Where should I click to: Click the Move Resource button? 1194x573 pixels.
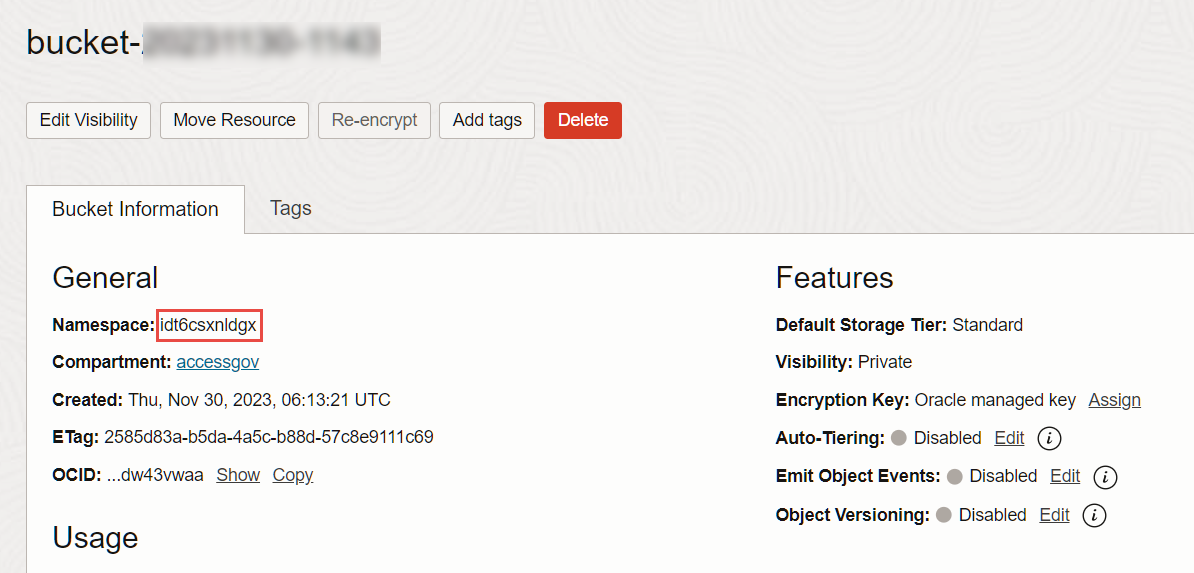point(235,120)
